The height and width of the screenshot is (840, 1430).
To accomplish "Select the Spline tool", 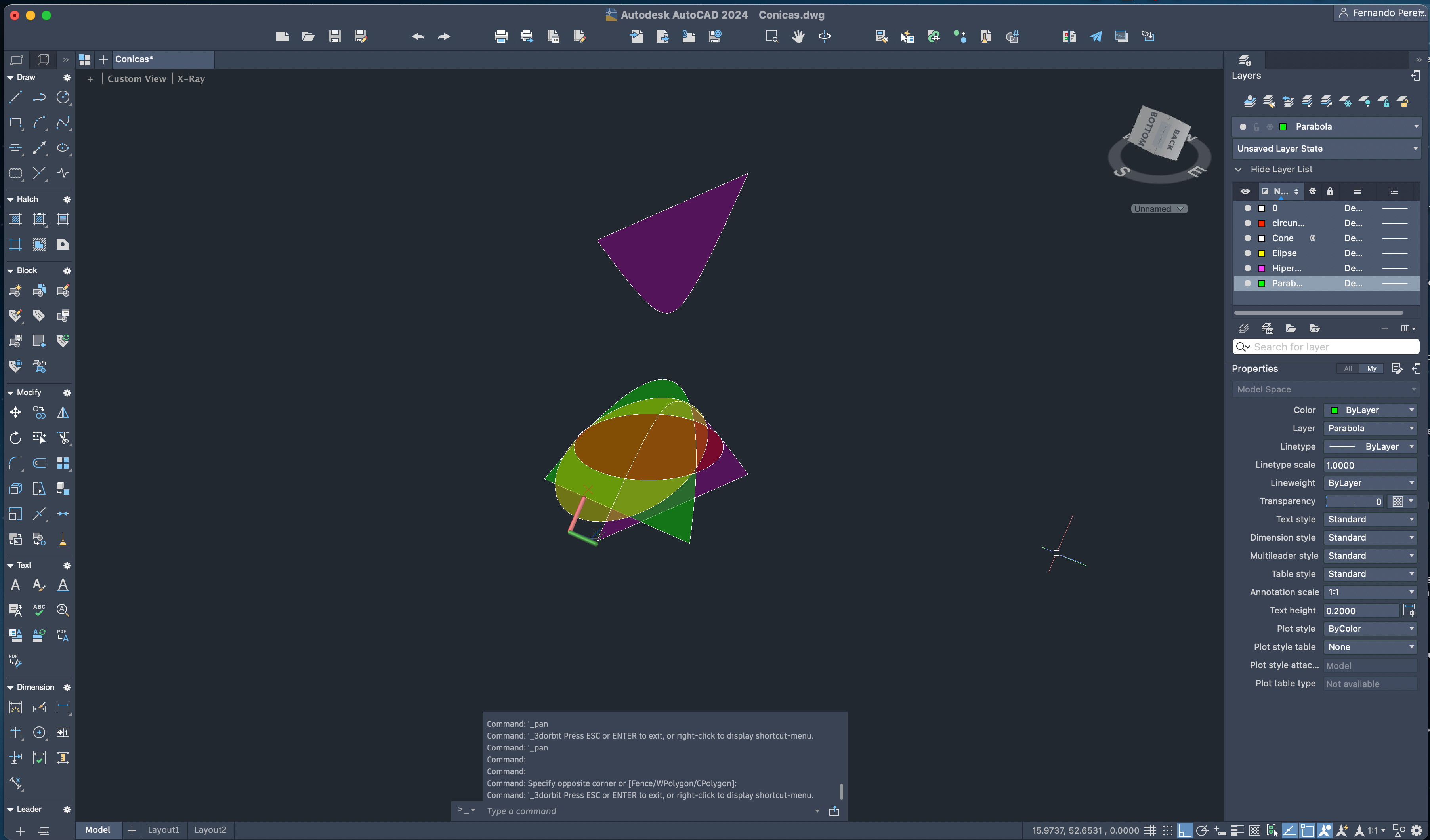I will click(63, 122).
